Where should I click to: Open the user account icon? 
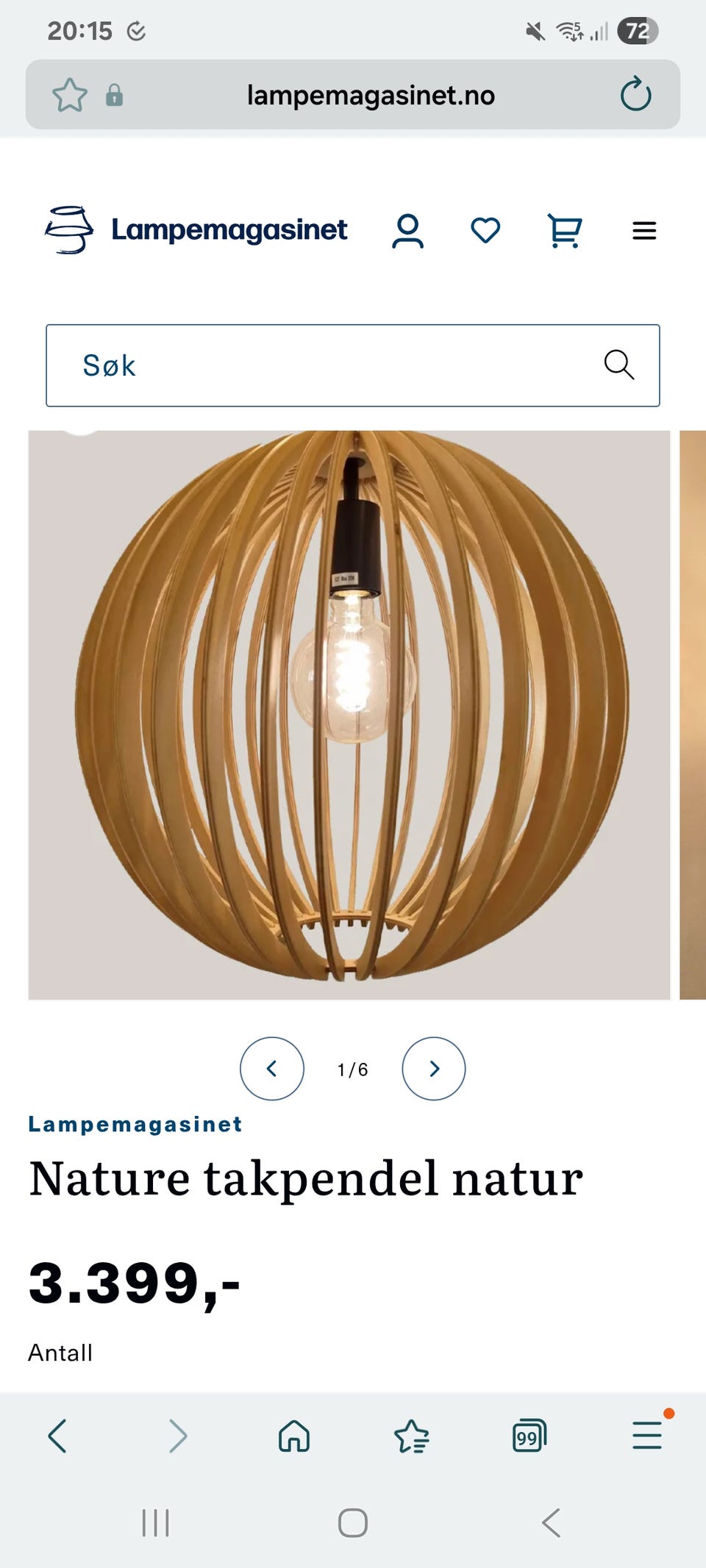[x=407, y=231]
